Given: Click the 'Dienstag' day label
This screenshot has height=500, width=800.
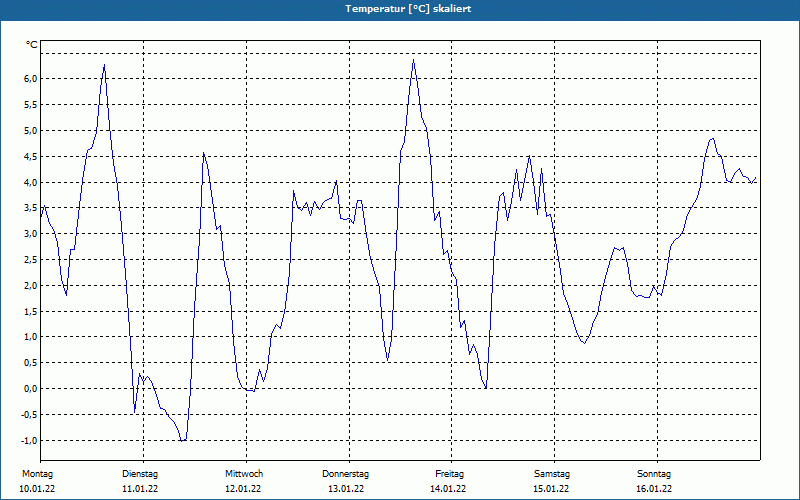Looking at the screenshot, I should [x=140, y=474].
